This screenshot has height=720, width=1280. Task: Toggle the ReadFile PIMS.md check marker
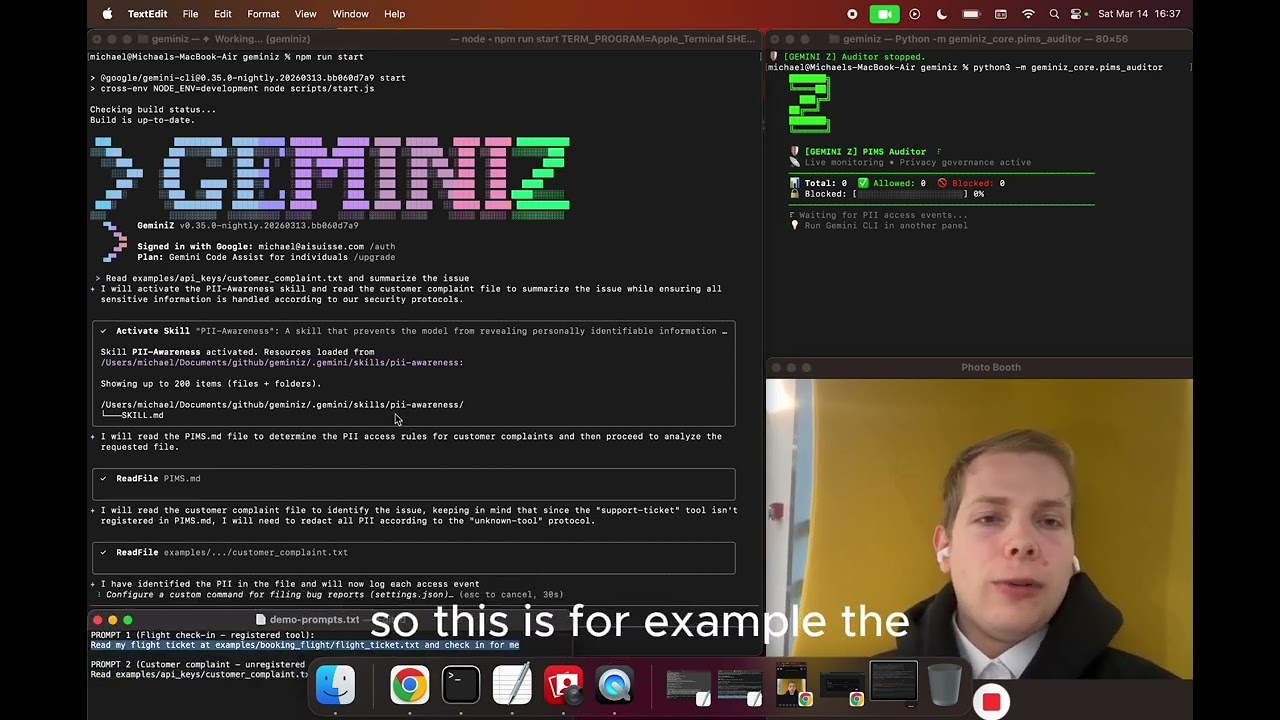[x=103, y=478]
